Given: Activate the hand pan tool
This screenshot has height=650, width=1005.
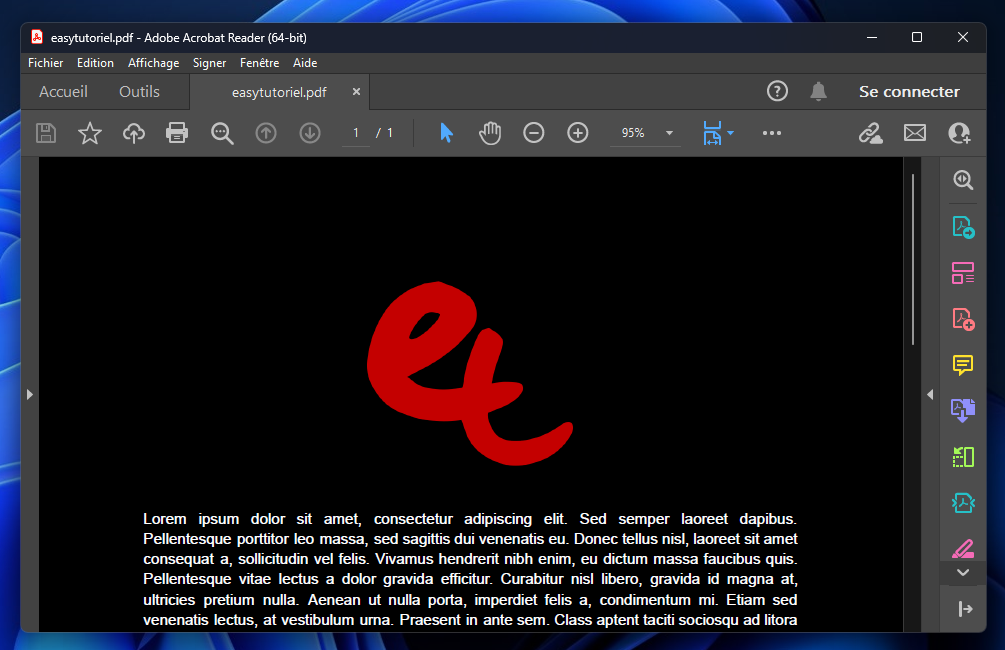Looking at the screenshot, I should tap(490, 133).
